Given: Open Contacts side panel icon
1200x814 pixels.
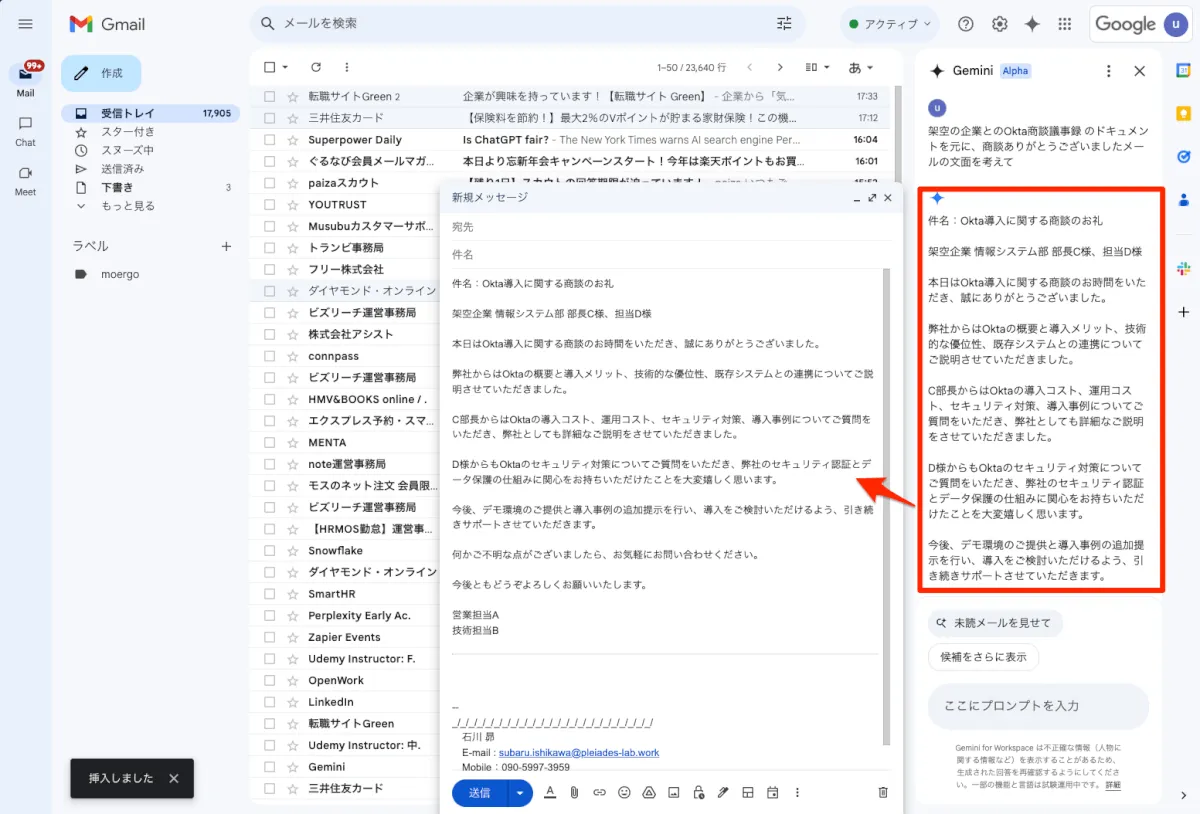Looking at the screenshot, I should (x=1183, y=199).
